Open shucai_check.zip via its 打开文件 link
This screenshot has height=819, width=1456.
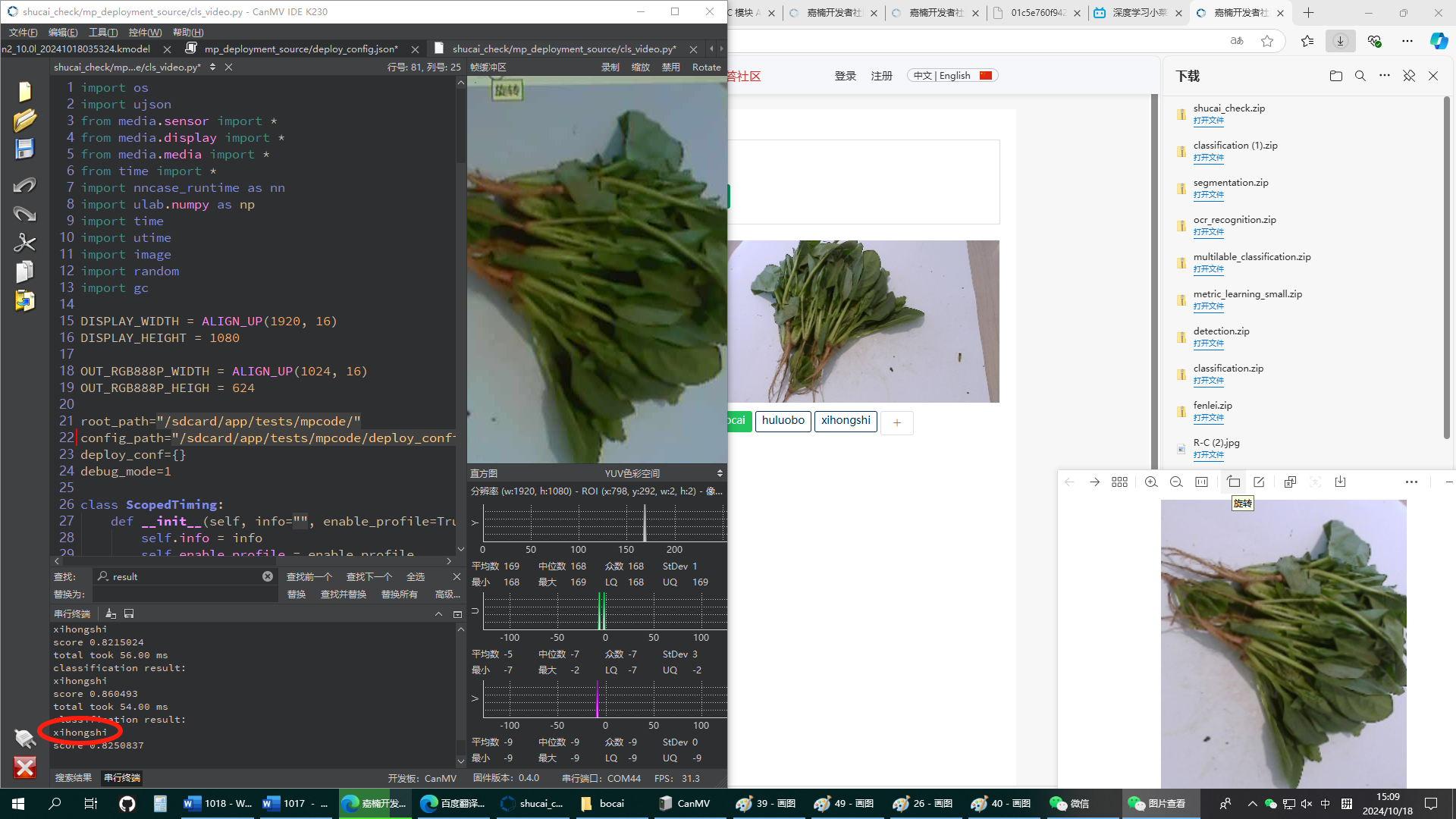[1209, 121]
